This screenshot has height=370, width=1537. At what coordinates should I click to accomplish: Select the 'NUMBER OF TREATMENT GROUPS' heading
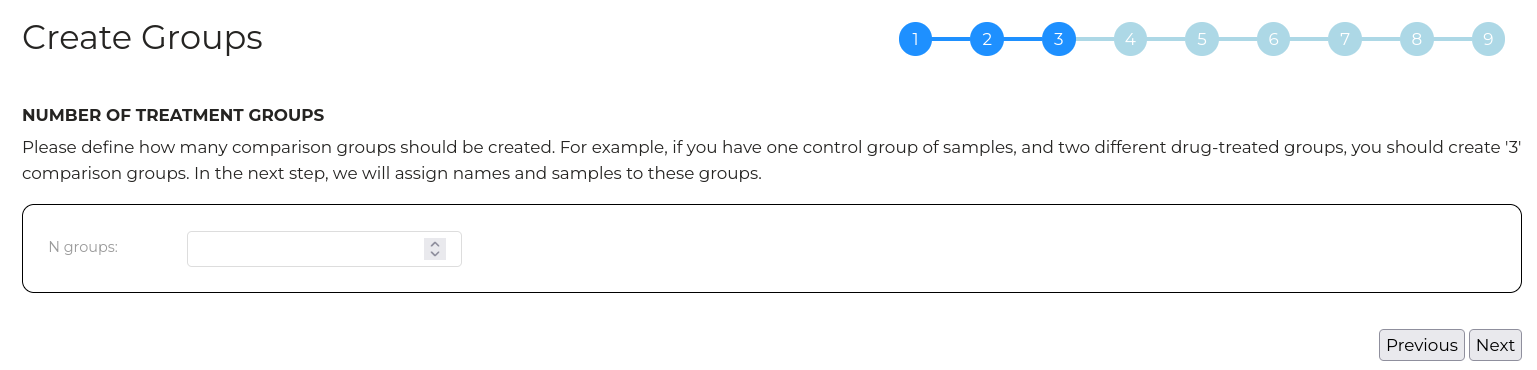173,115
